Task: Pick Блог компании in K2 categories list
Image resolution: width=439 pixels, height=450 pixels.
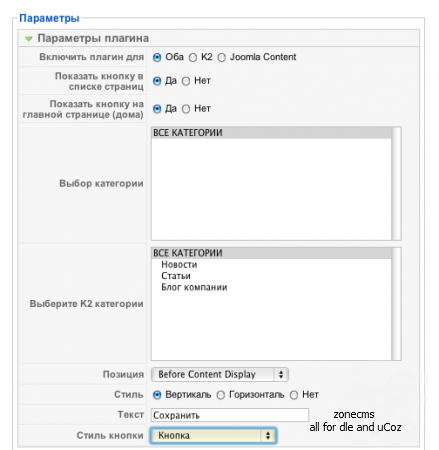Action: coord(194,287)
